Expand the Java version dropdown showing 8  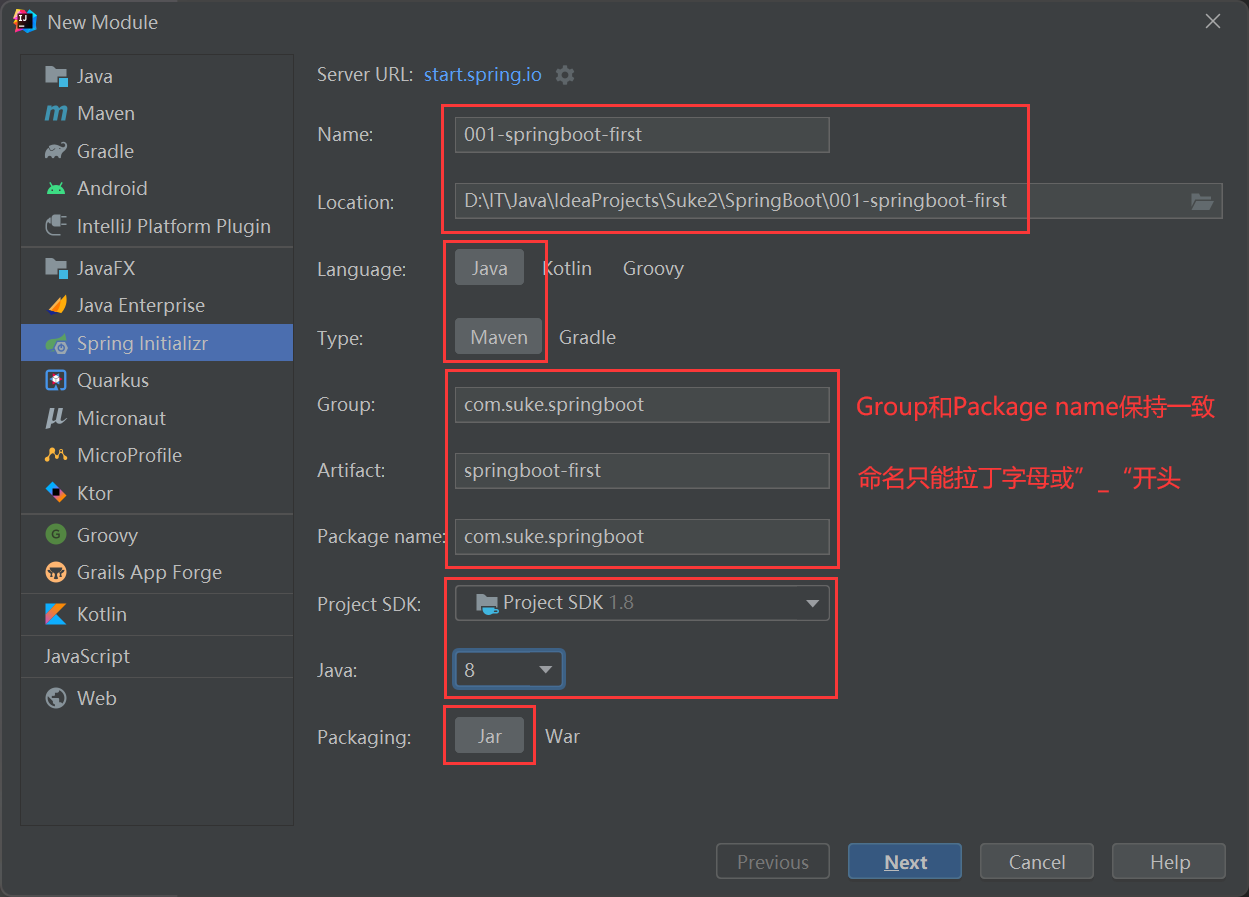coord(508,669)
